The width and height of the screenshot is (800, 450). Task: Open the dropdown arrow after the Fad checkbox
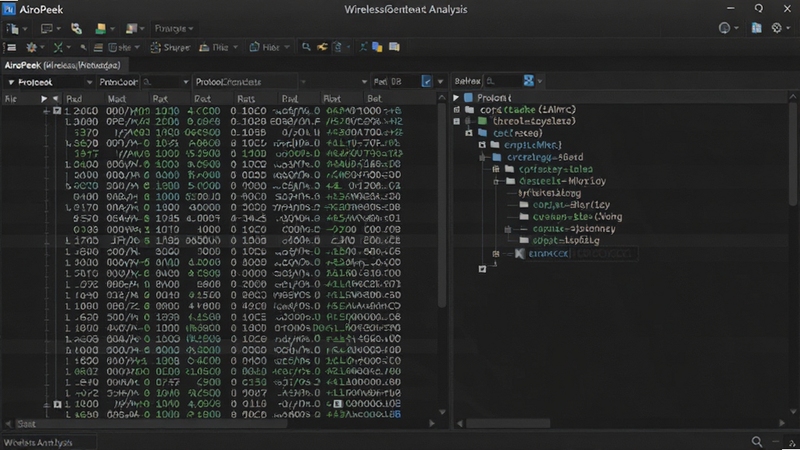coord(440,82)
